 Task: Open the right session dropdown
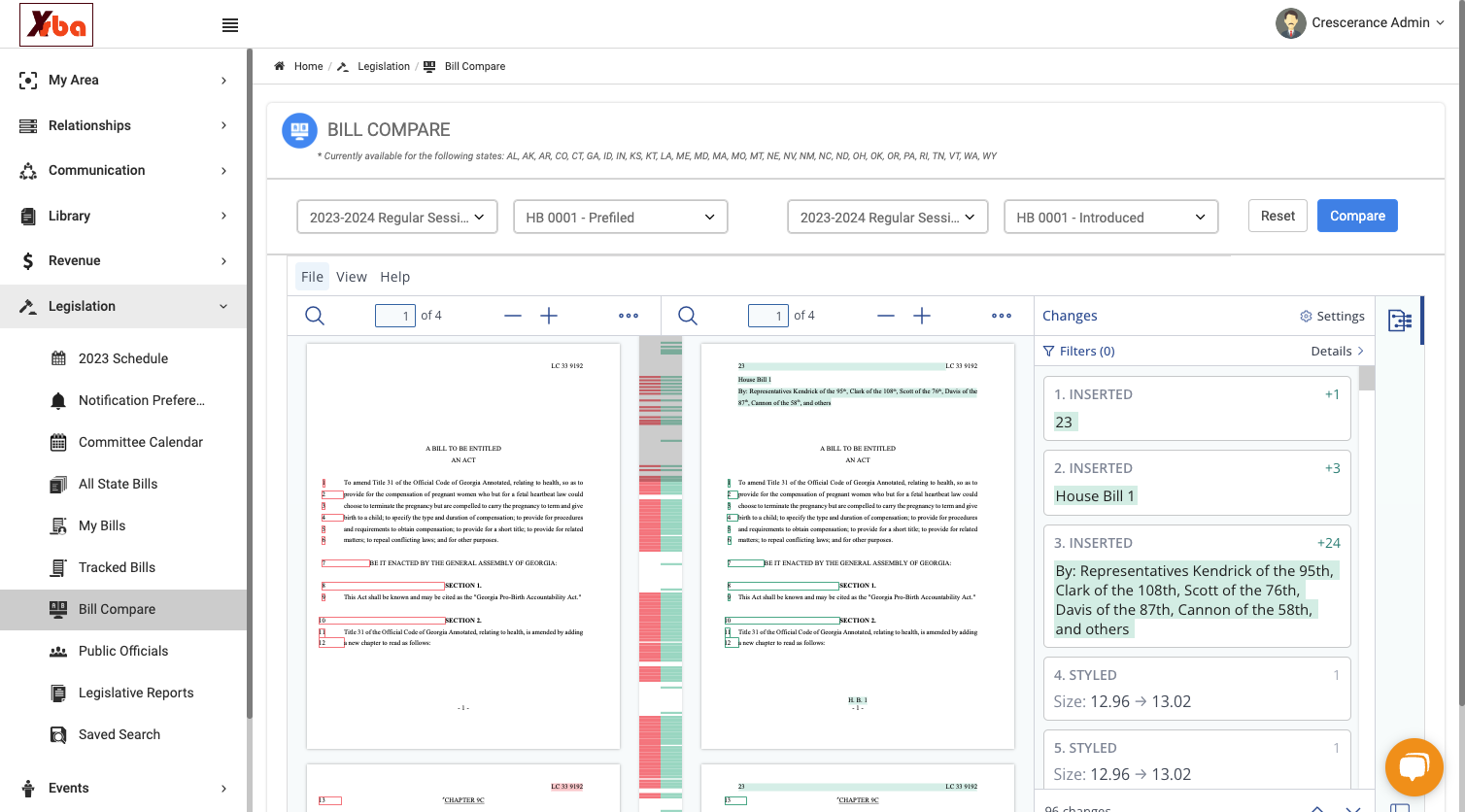point(888,217)
